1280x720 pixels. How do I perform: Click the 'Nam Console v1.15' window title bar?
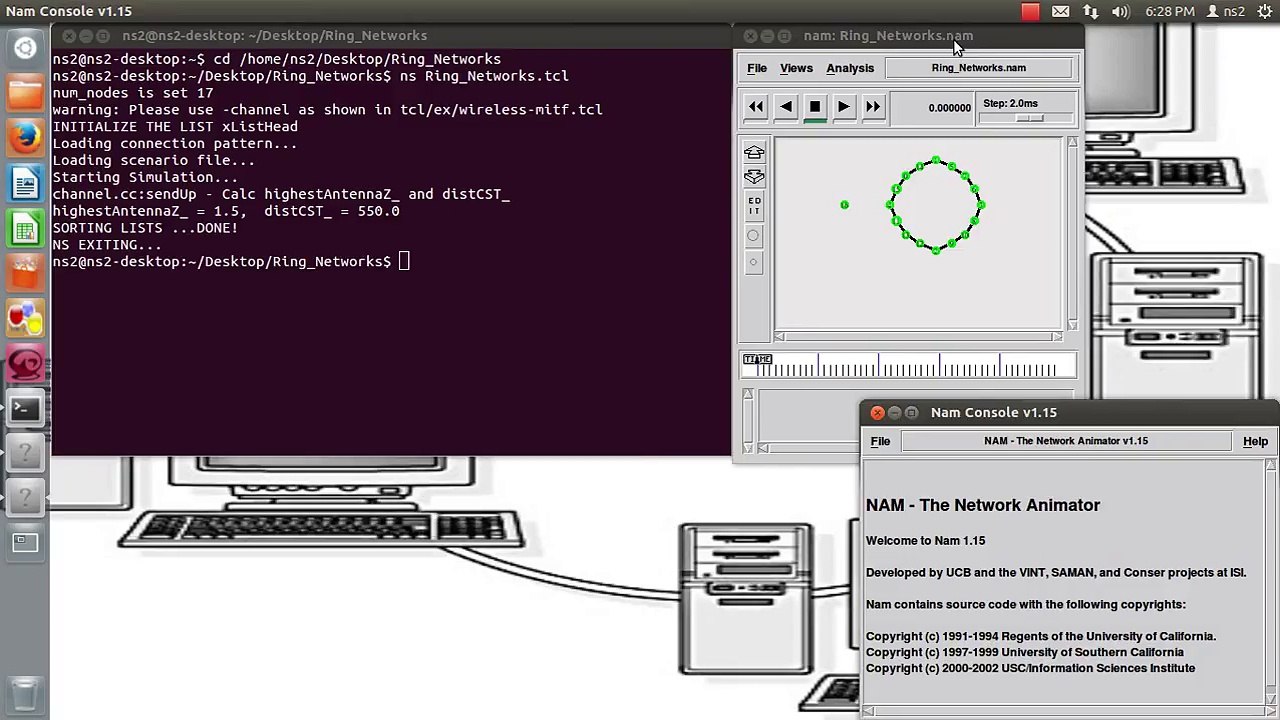pyautogui.click(x=1069, y=413)
